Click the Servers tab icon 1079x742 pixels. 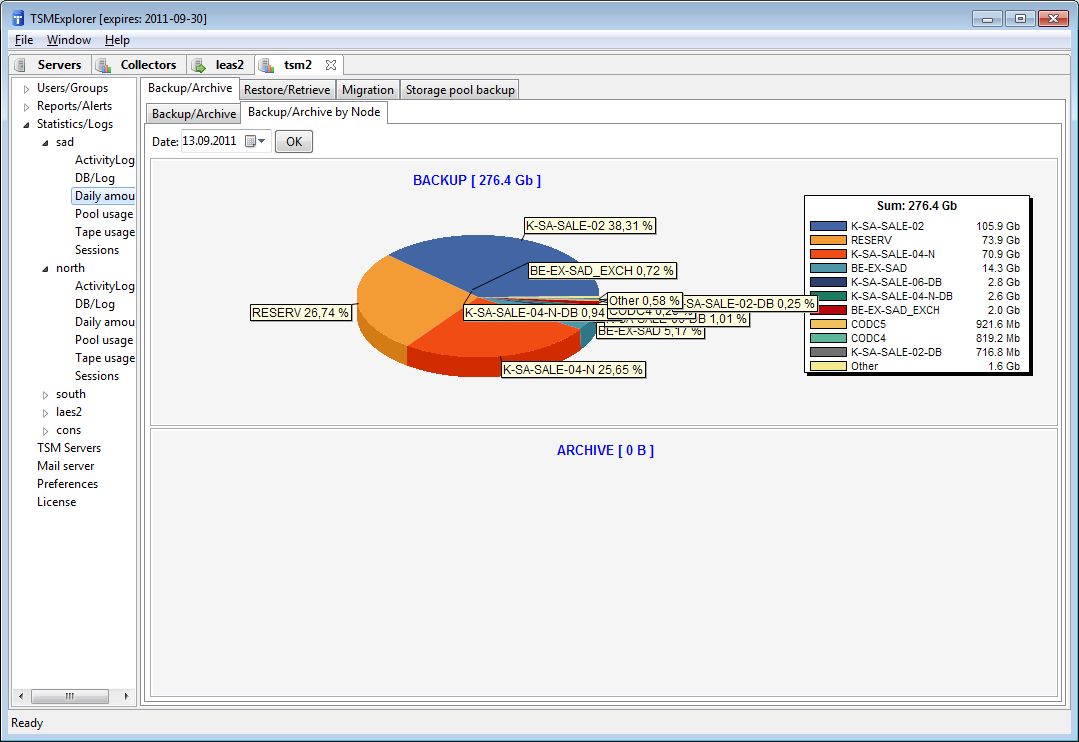[x=21, y=65]
